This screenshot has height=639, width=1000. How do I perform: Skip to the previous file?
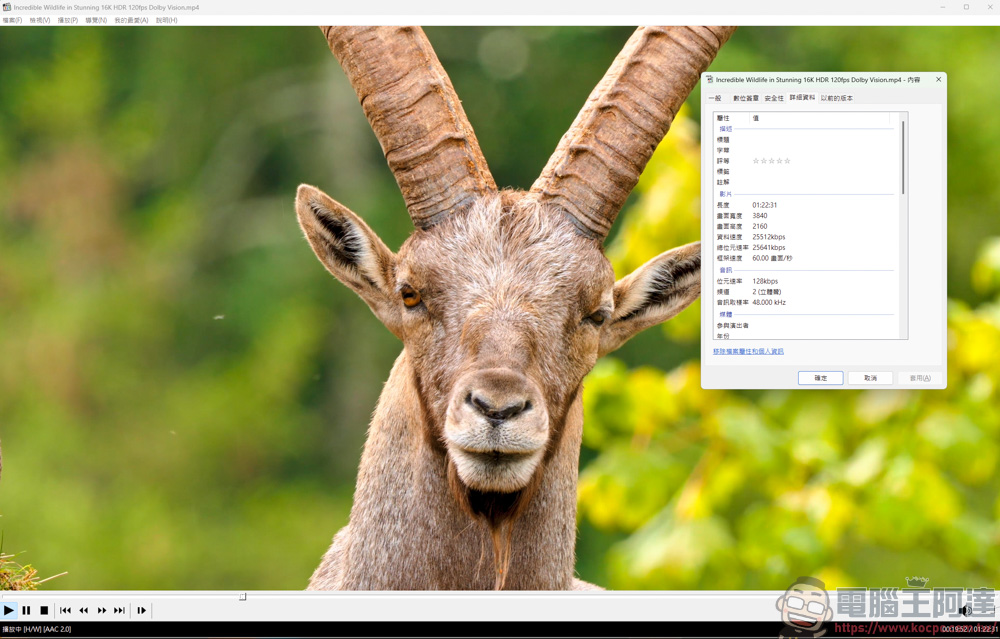coord(65,610)
